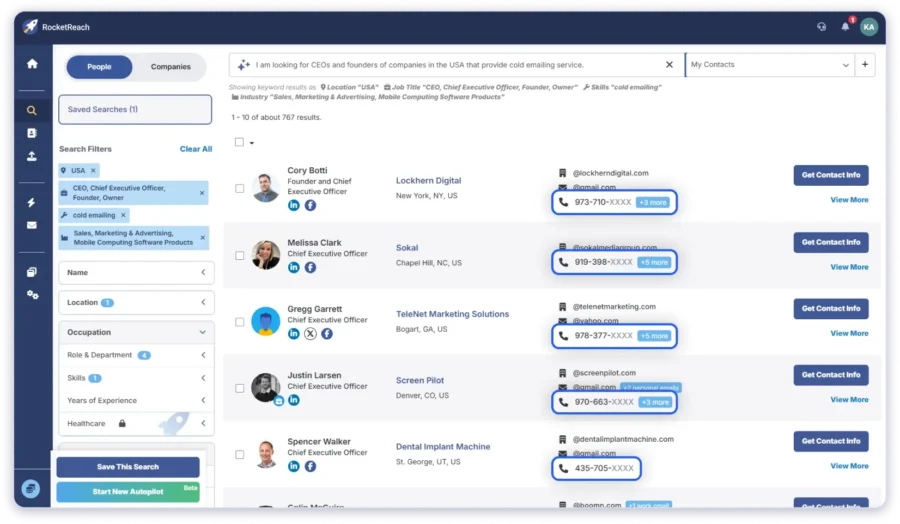Click +5 more phones for Melissa Clark
The height and width of the screenshot is (524, 900).
[654, 262]
